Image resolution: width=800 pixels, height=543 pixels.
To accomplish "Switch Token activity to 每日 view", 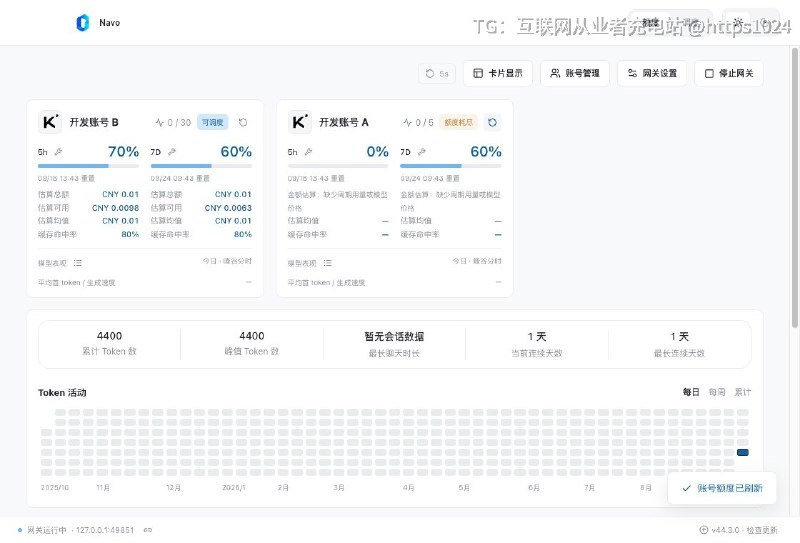I will pyautogui.click(x=691, y=392).
